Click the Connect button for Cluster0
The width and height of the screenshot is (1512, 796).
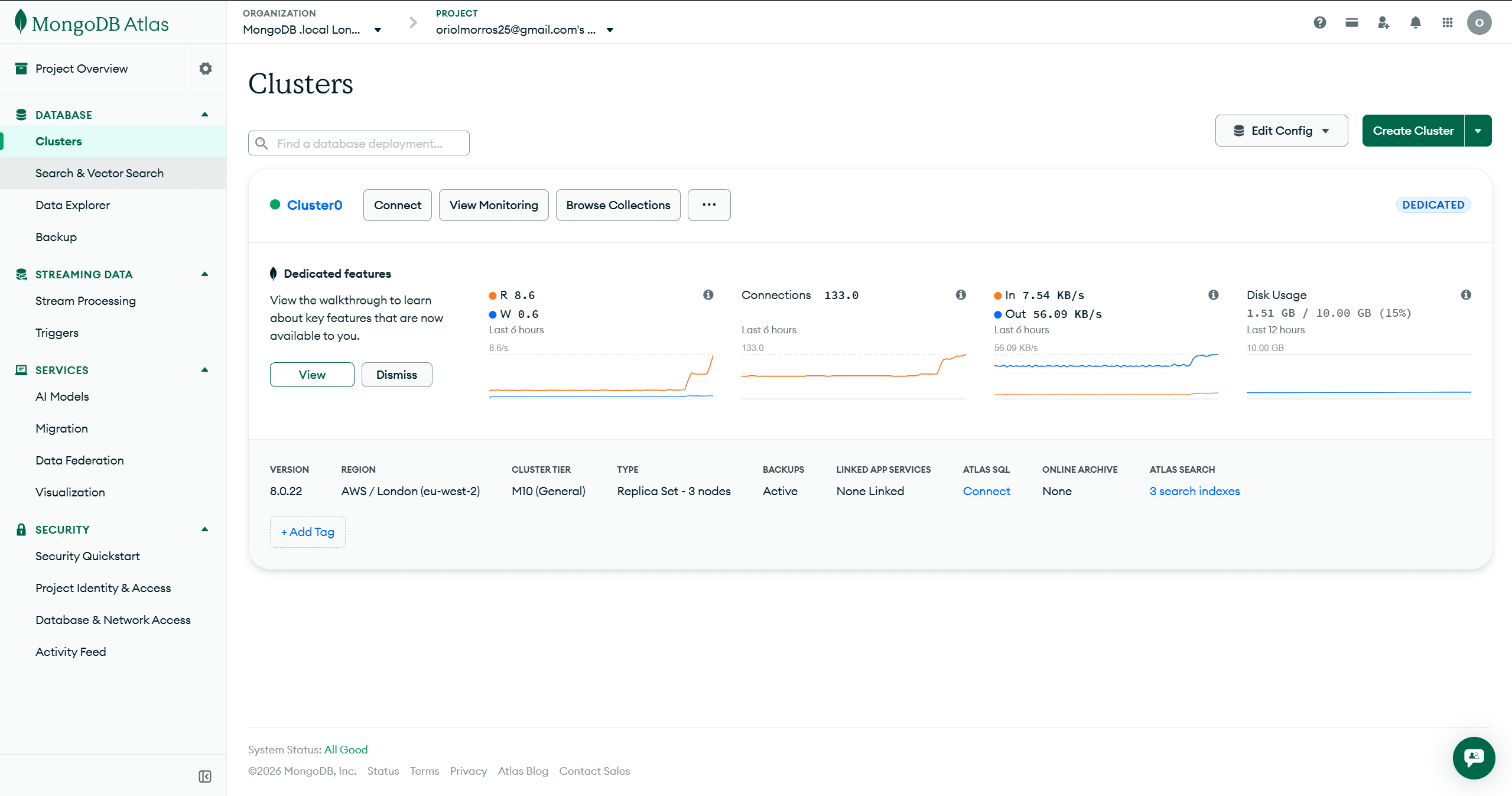tap(397, 205)
